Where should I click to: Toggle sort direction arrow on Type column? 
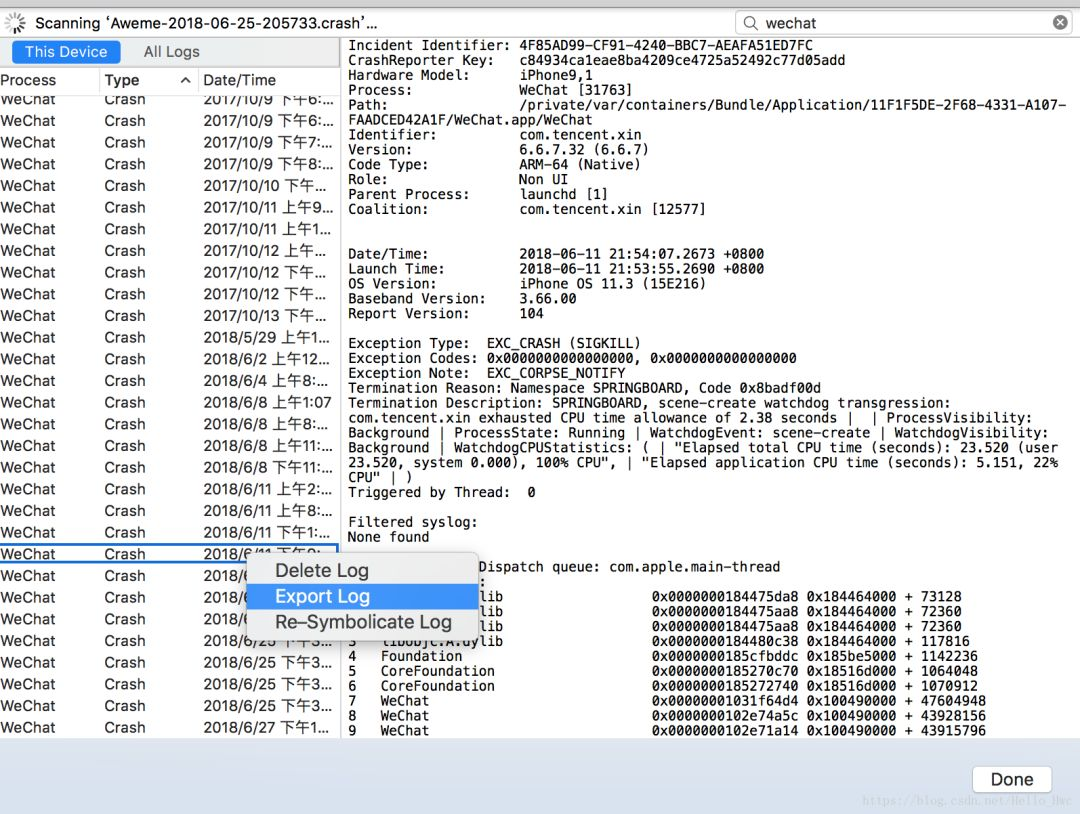click(x=185, y=80)
